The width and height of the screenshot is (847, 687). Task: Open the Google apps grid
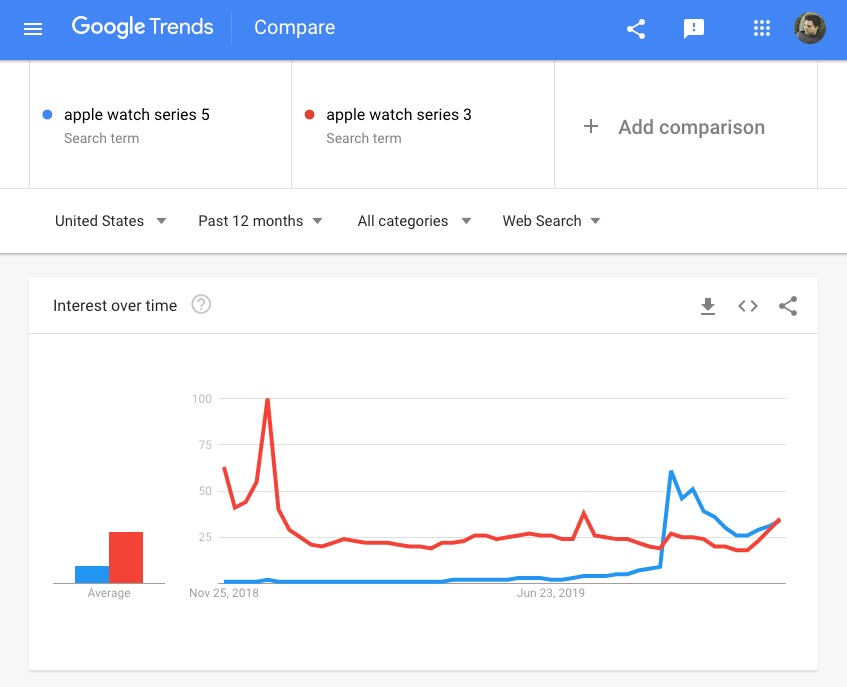click(x=762, y=28)
